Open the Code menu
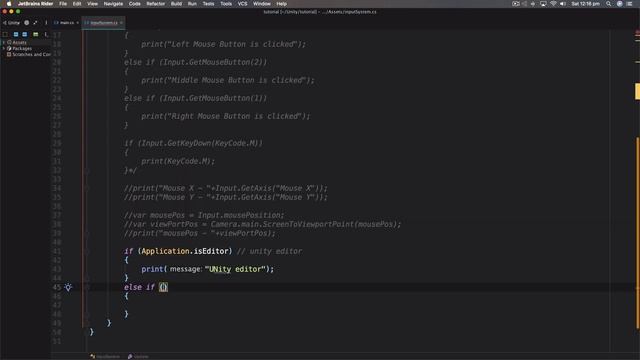This screenshot has width=640, height=360. point(135,4)
